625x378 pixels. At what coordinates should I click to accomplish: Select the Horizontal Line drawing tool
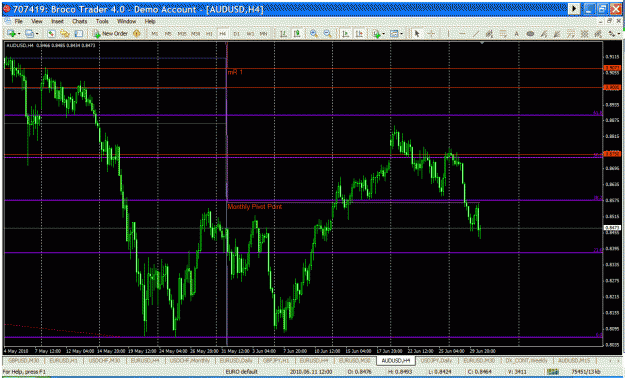(x=462, y=34)
